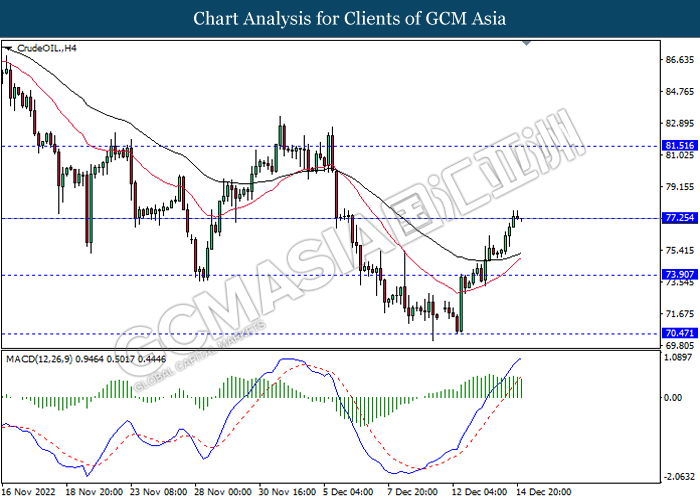
Task: Click the CrudeOIL.,H4 chart symbol label
Action: (47, 48)
